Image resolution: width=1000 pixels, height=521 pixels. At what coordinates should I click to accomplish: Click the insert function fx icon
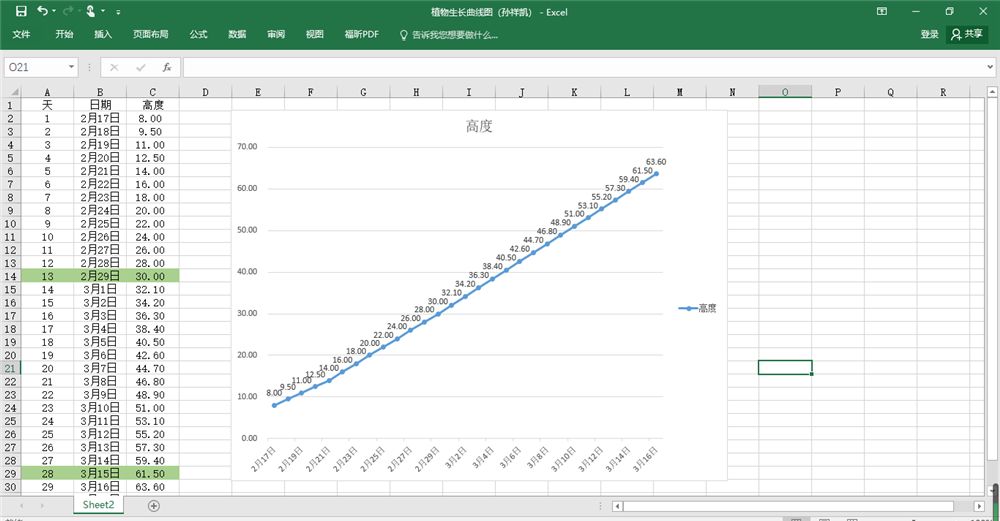166,67
